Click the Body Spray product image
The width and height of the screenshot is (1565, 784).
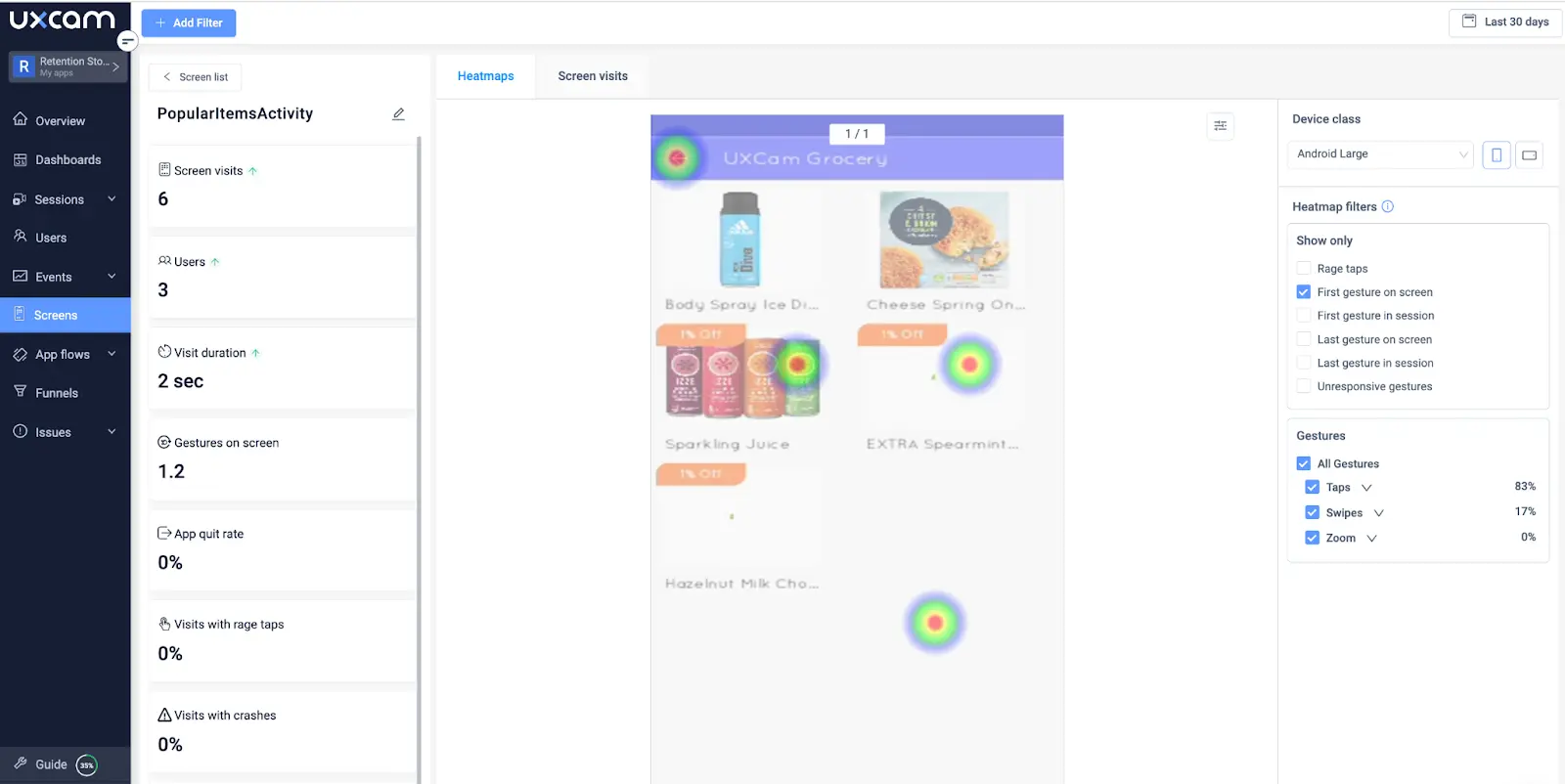pyautogui.click(x=740, y=239)
